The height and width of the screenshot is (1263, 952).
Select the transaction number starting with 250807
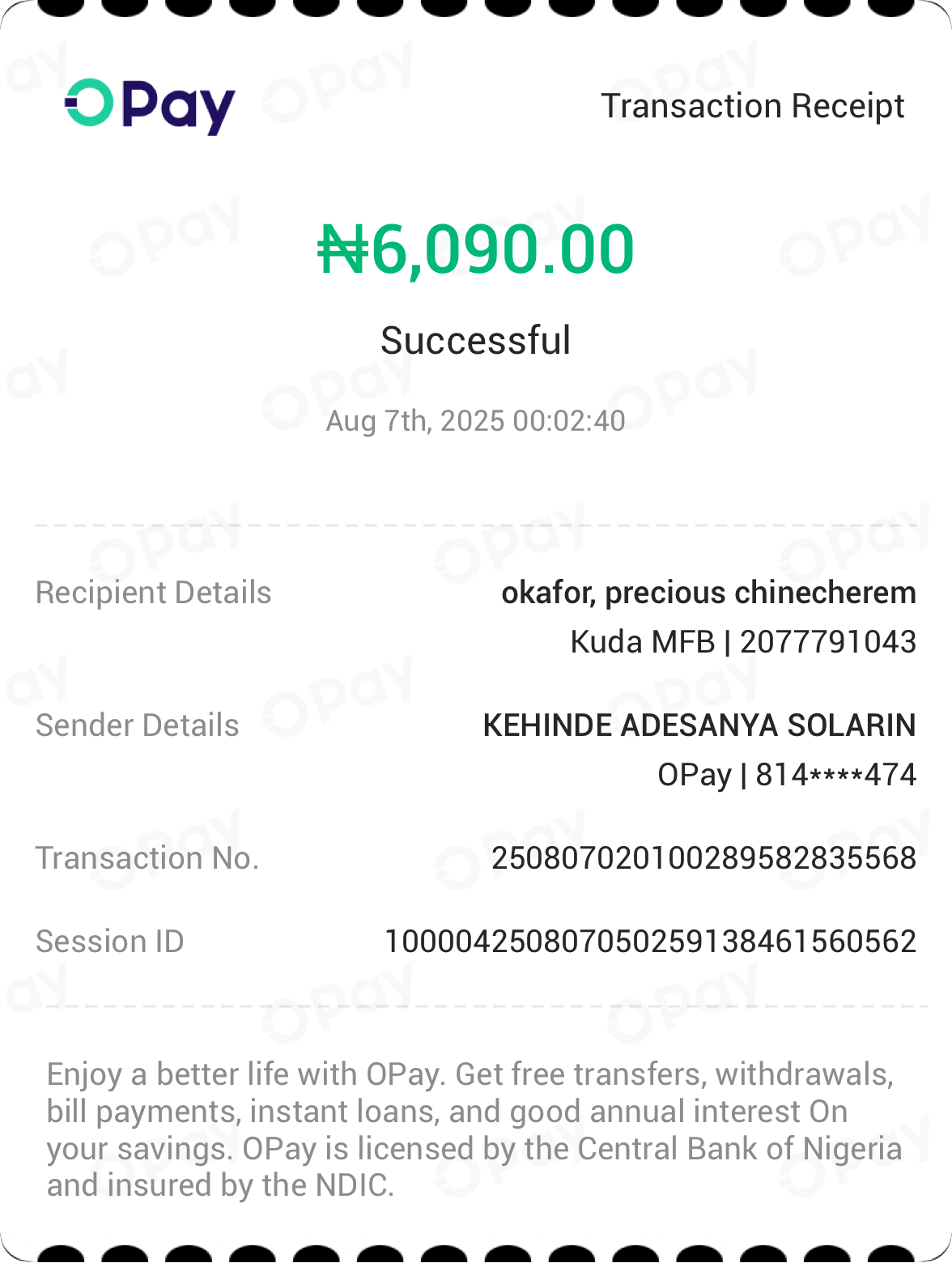click(703, 858)
